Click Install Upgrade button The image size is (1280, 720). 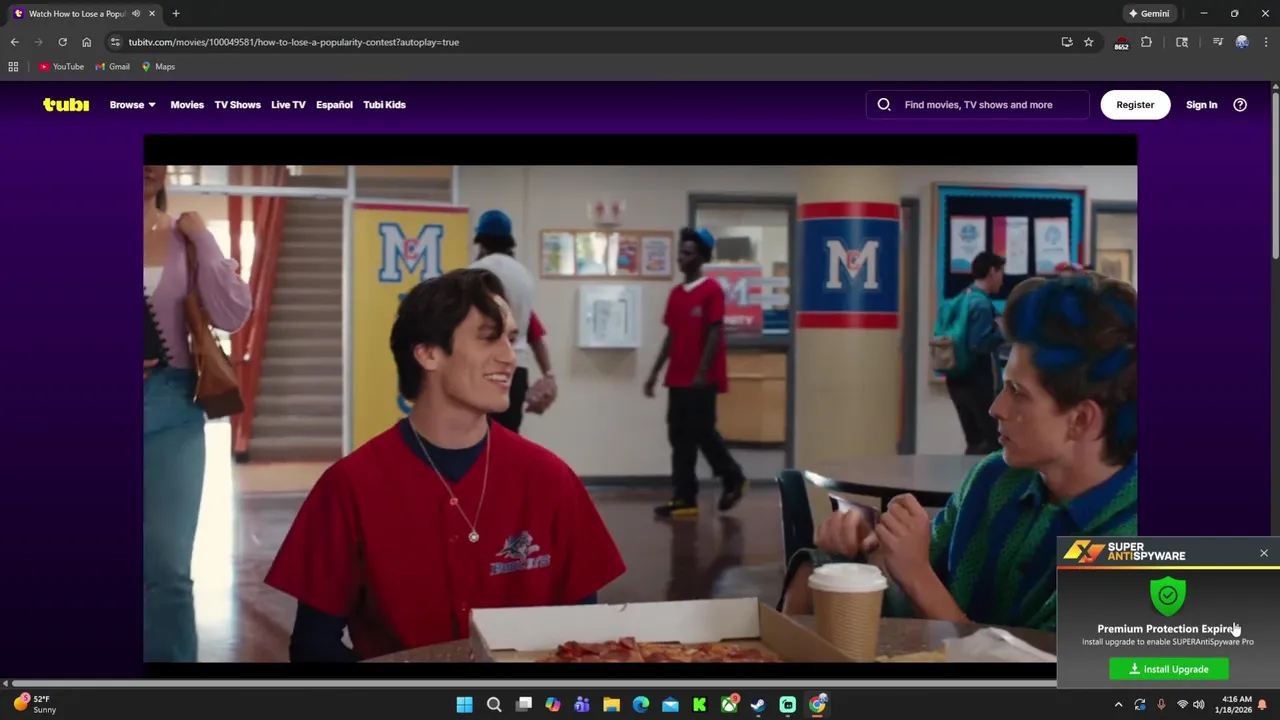tap(1168, 669)
